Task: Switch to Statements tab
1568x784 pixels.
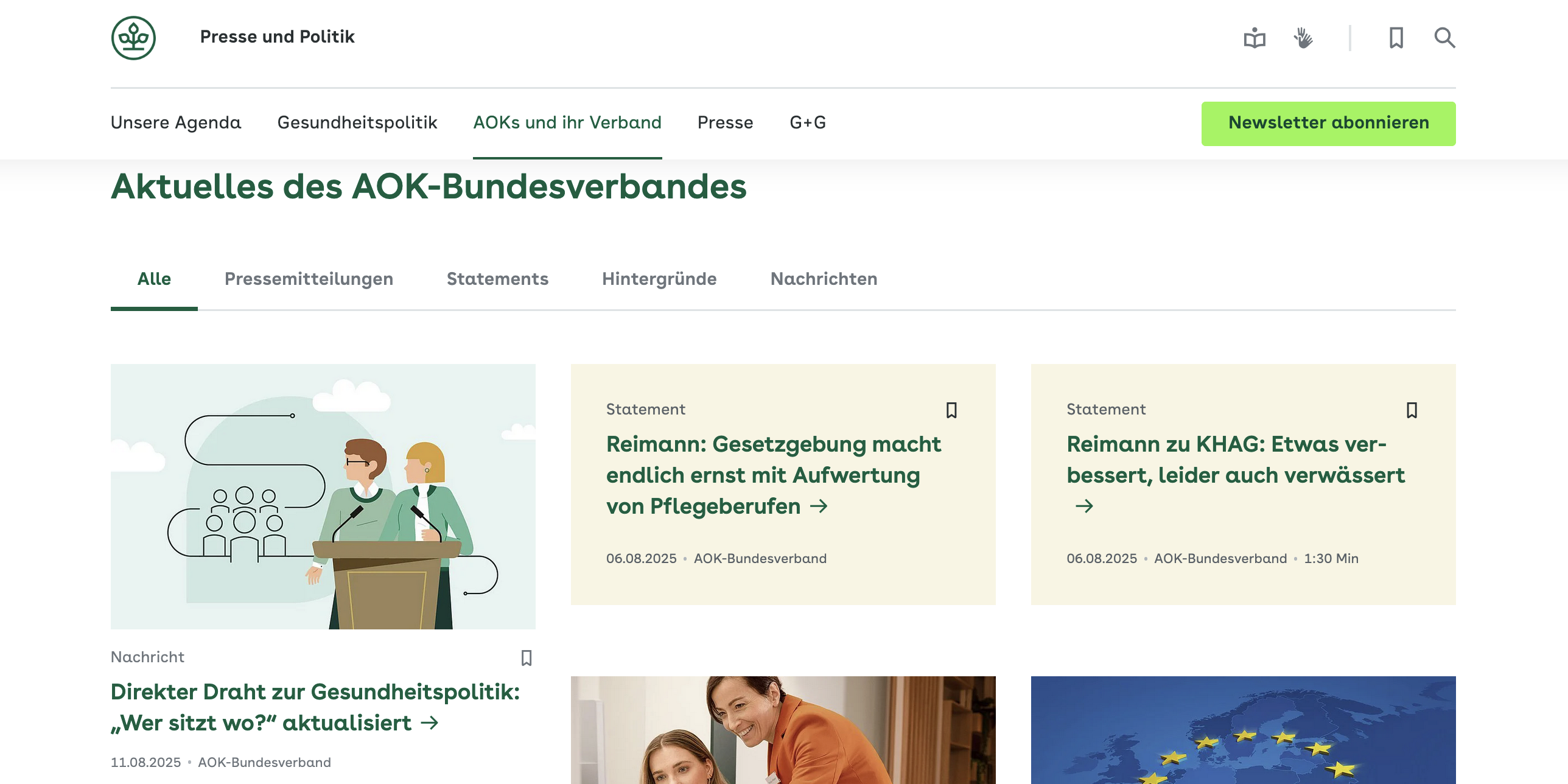Action: tap(497, 279)
